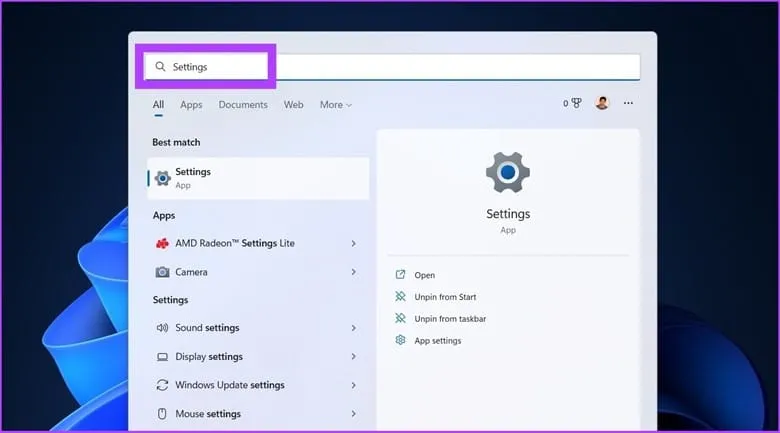
Task: Expand AMD Radeon Settings Lite chevron
Action: click(x=353, y=243)
